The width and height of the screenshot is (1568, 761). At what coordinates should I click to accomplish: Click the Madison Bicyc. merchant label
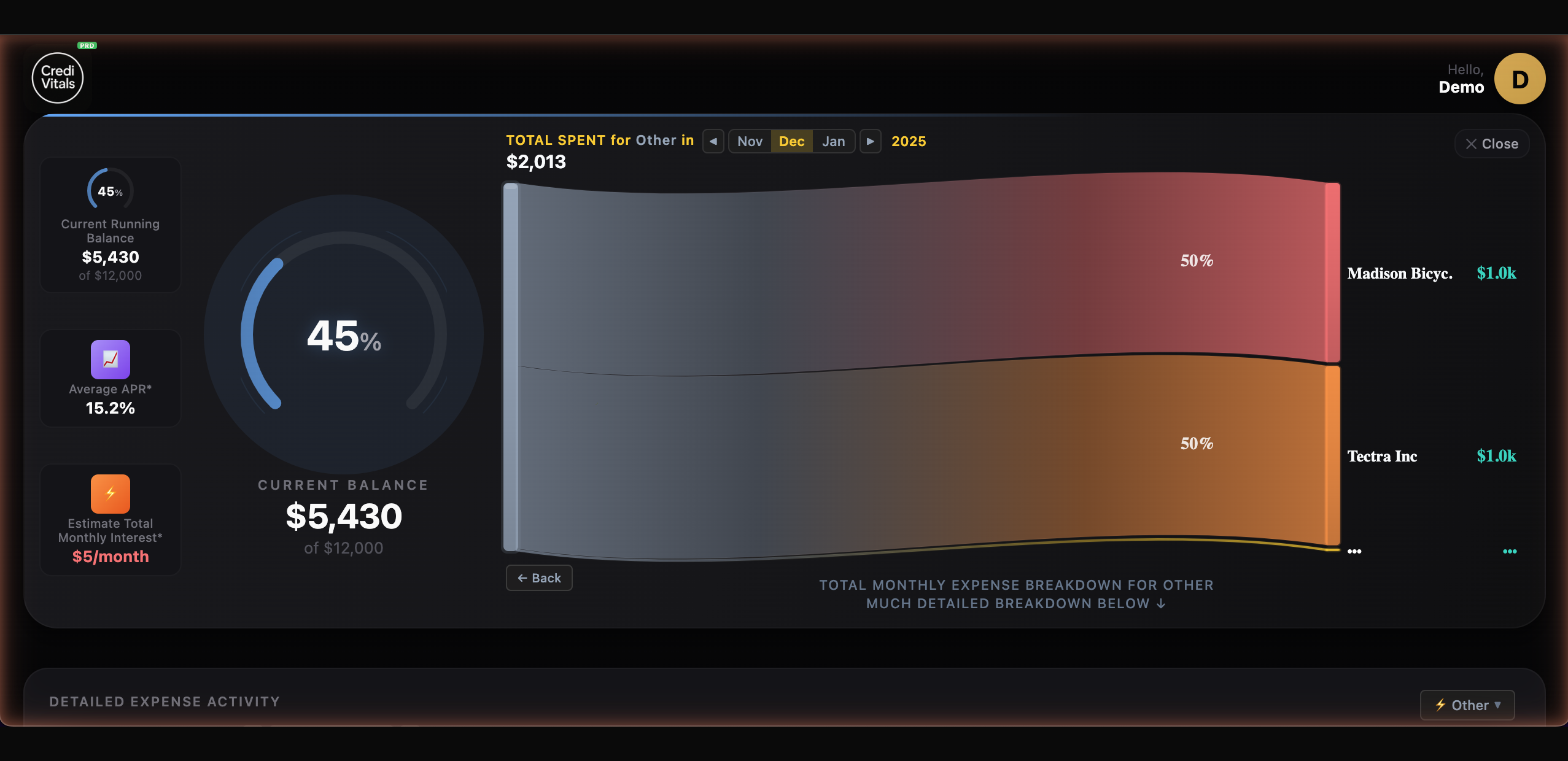click(x=1399, y=273)
